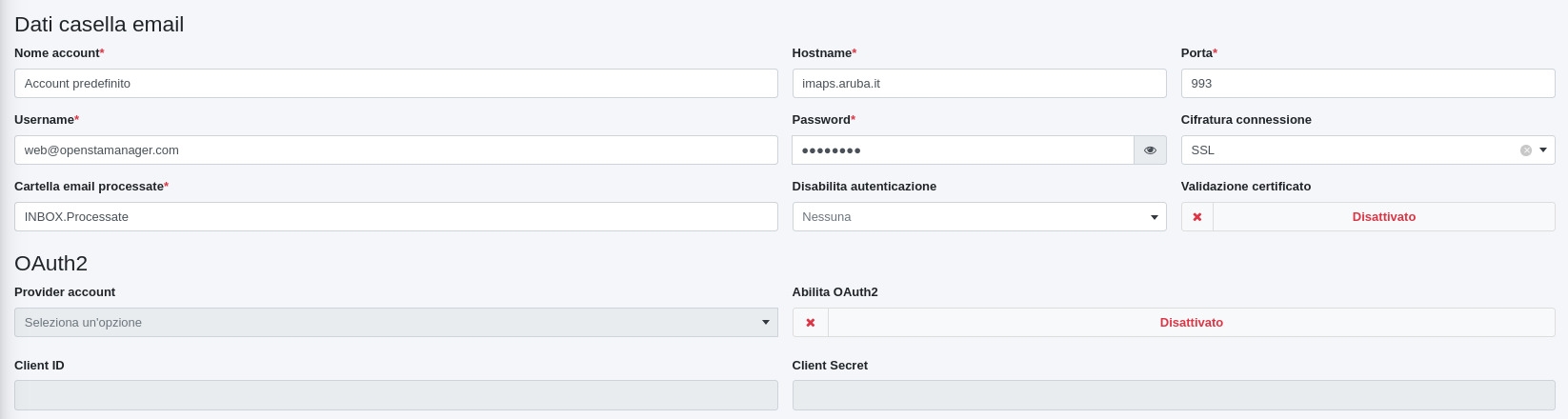This screenshot has height=419, width=1568.
Task: Click the OAuth2 section heading
Action: coord(51,264)
